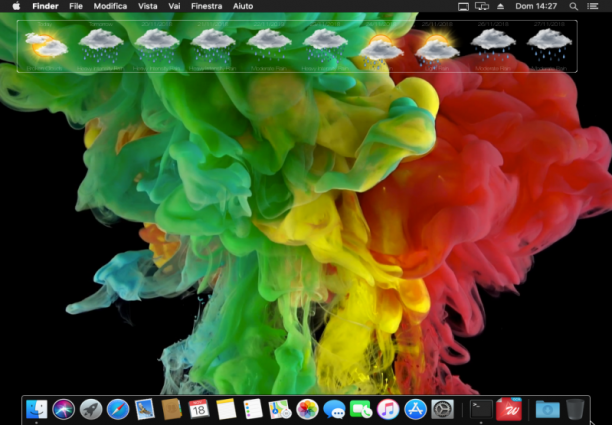Screen dimensions: 612x425
Task: Open the Finder menu
Action: tap(45, 6)
